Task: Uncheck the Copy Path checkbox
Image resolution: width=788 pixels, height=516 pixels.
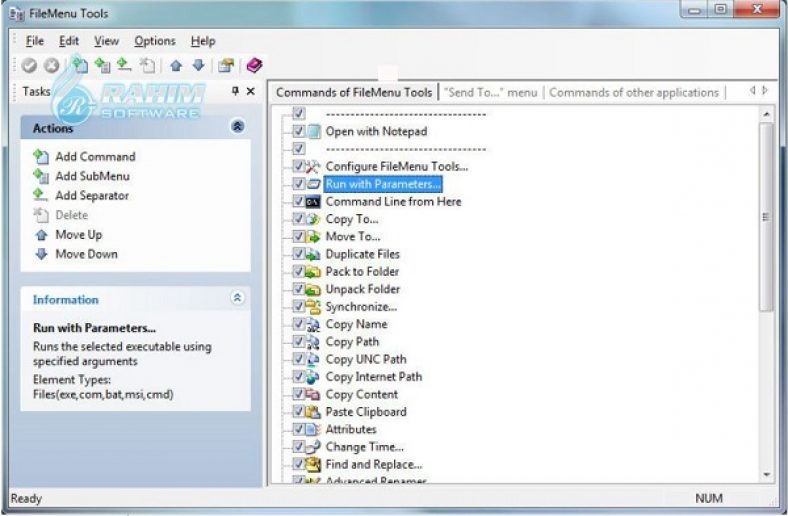Action: point(299,342)
